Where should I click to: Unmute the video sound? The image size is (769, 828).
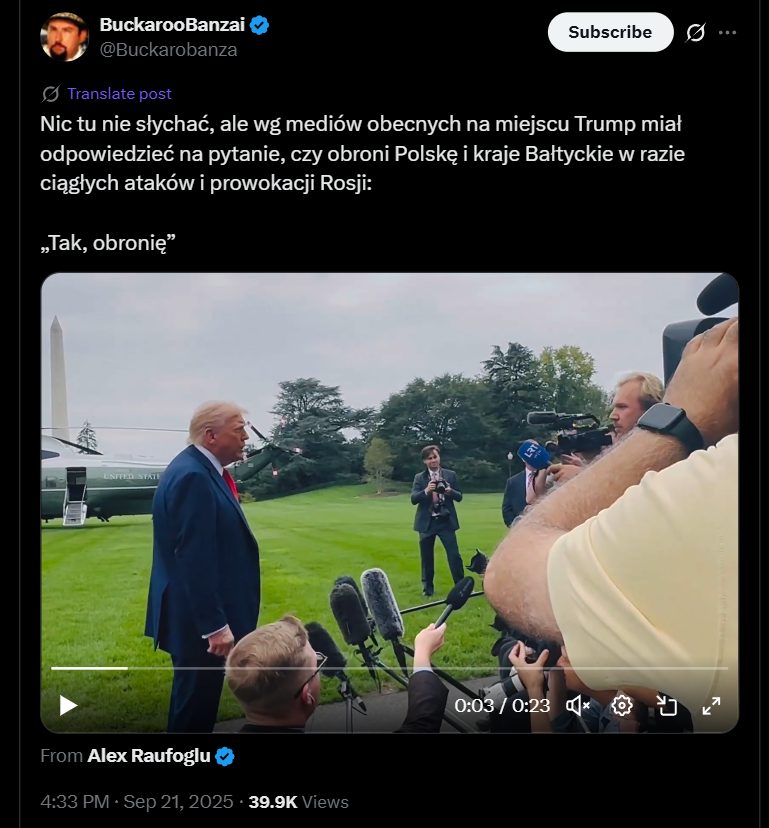[578, 705]
